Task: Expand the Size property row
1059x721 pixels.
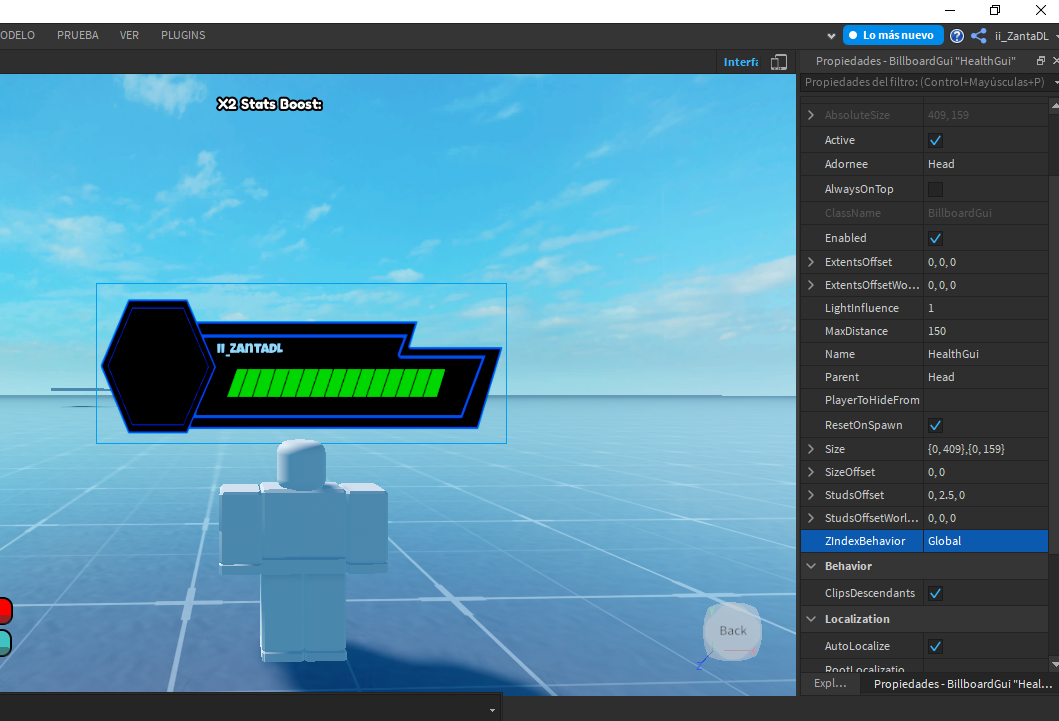Action: click(x=811, y=449)
